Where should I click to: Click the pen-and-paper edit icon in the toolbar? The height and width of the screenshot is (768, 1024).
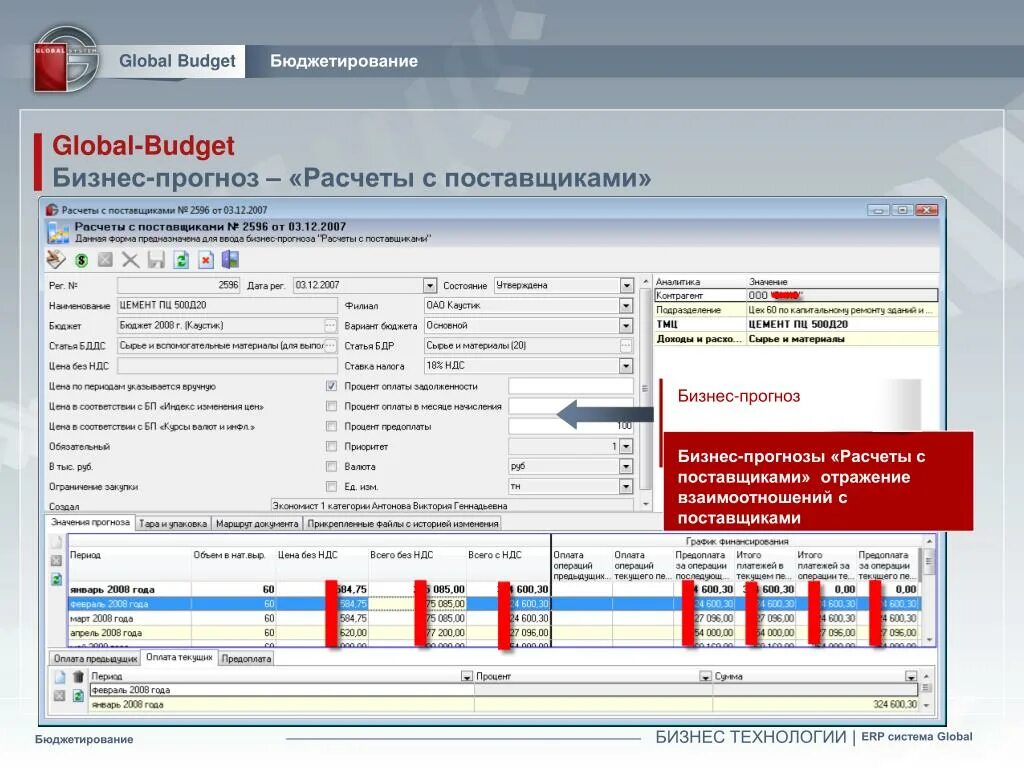coord(56,260)
